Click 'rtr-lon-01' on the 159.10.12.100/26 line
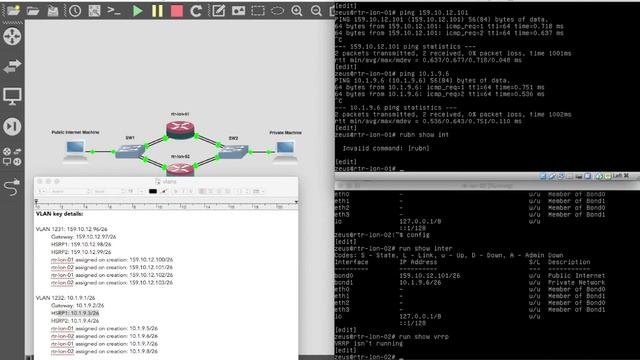640x360 pixels. click(x=62, y=260)
